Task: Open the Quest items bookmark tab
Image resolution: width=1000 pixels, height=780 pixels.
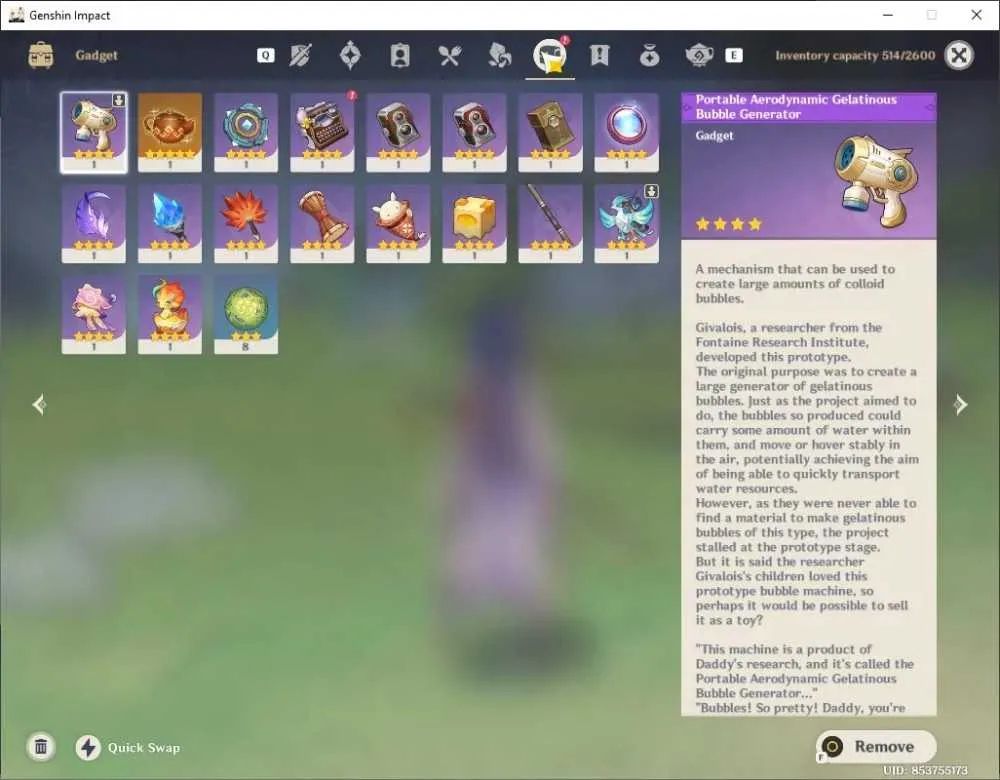Action: [599, 55]
